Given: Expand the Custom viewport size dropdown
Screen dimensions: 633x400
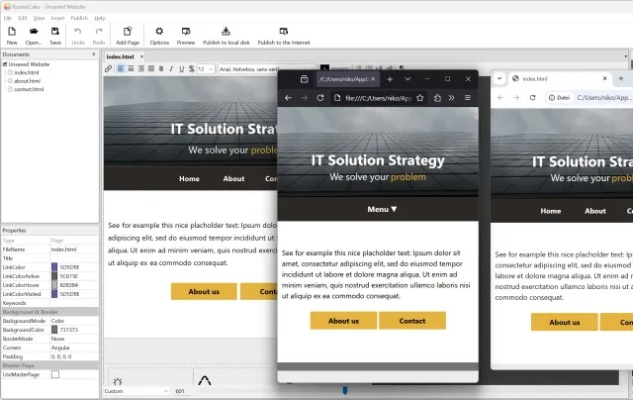Looking at the screenshot, I should point(164,391).
